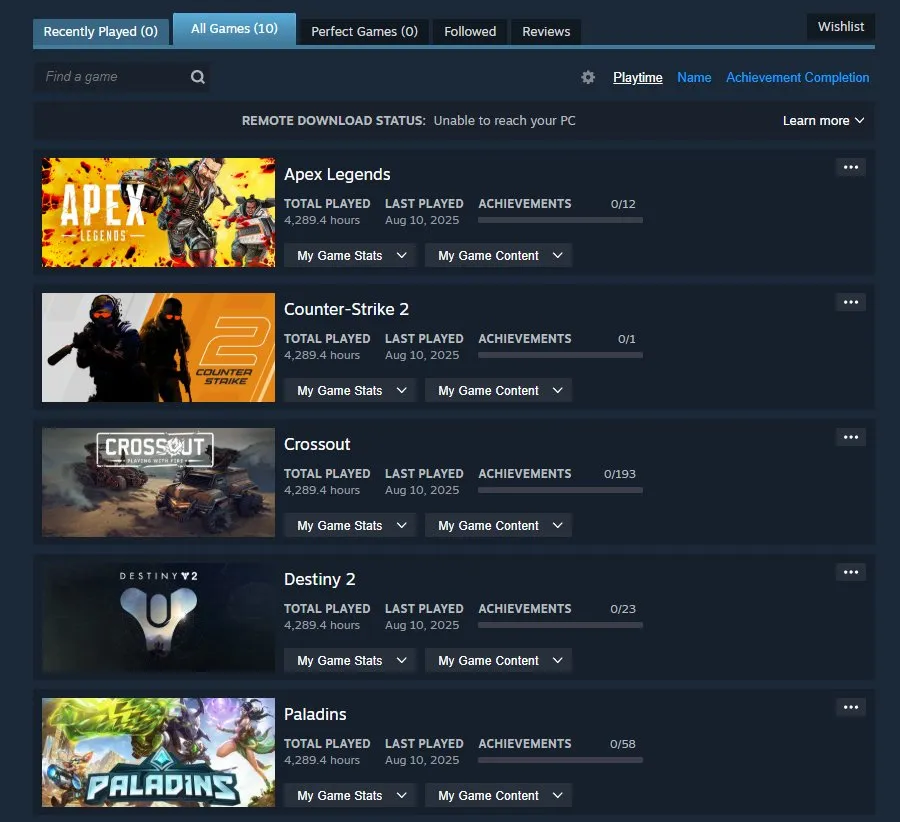Open Apex Legends three-dot options menu
The image size is (900, 822).
point(851,167)
